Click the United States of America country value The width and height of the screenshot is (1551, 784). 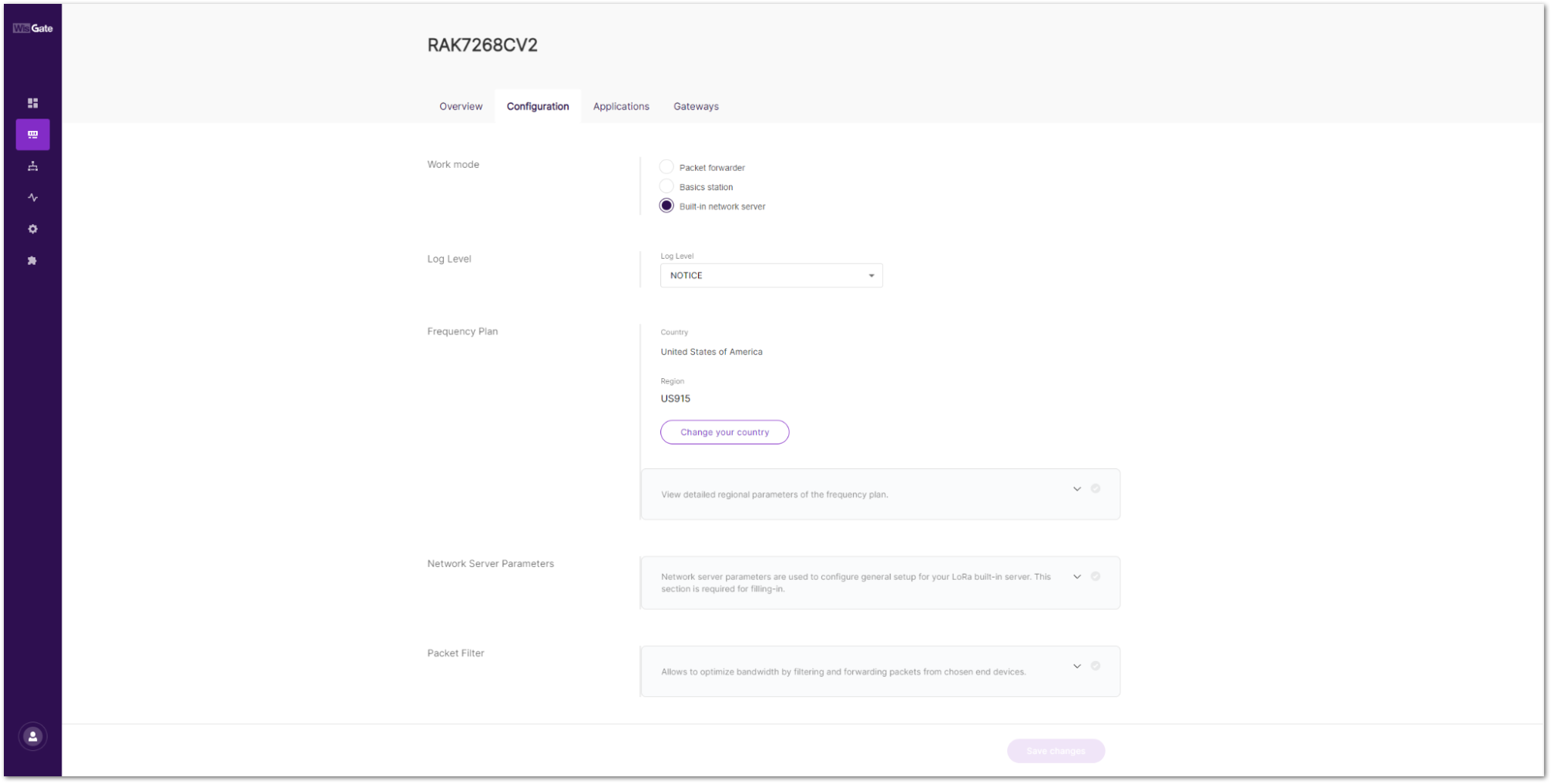point(711,352)
